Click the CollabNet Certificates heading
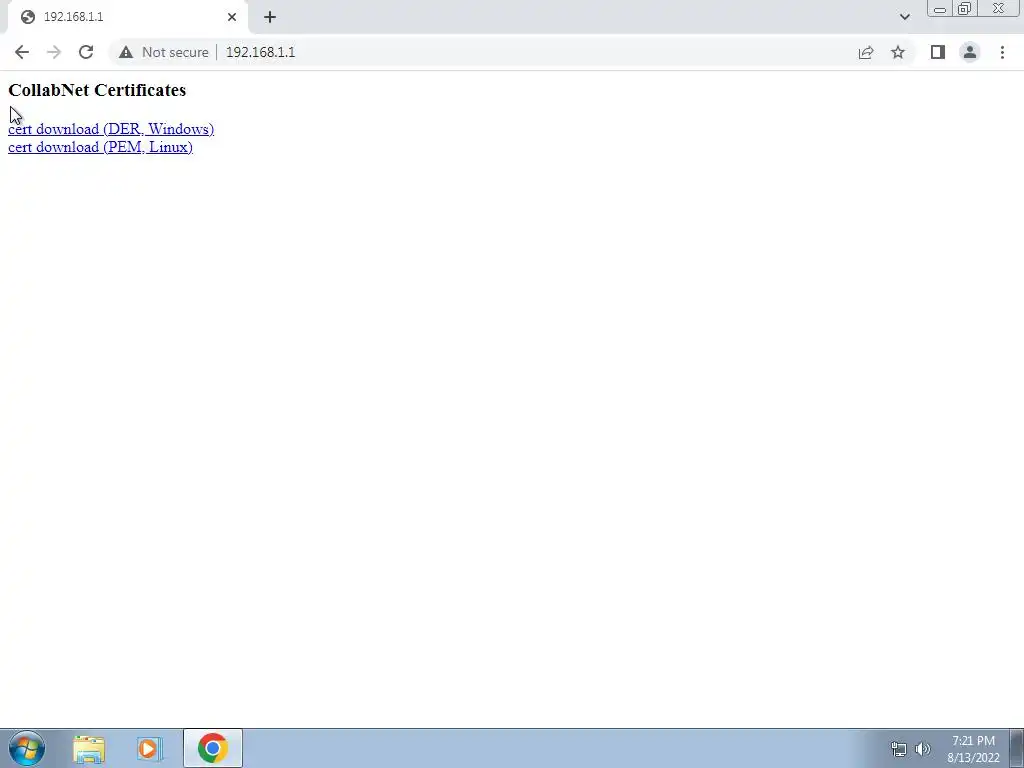The width and height of the screenshot is (1024, 768). point(97,90)
